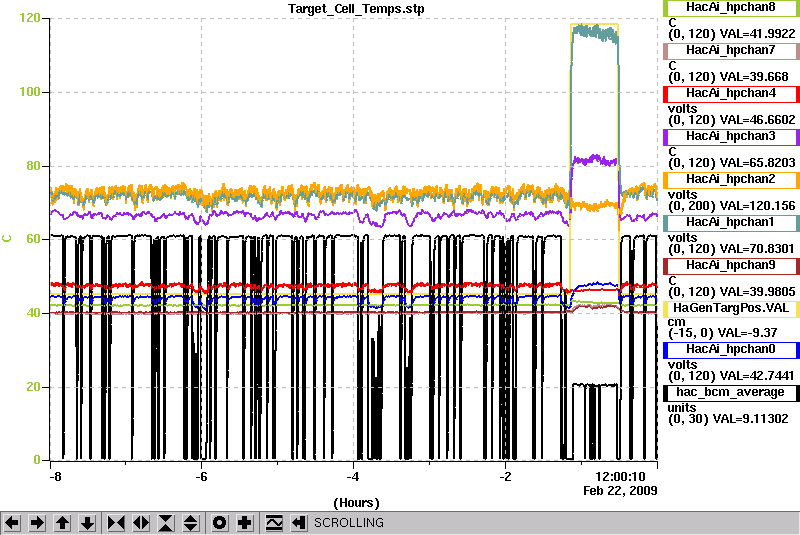Select the hac_bcm_average legend entry
Screen dimensions: 800x535
coord(731,393)
